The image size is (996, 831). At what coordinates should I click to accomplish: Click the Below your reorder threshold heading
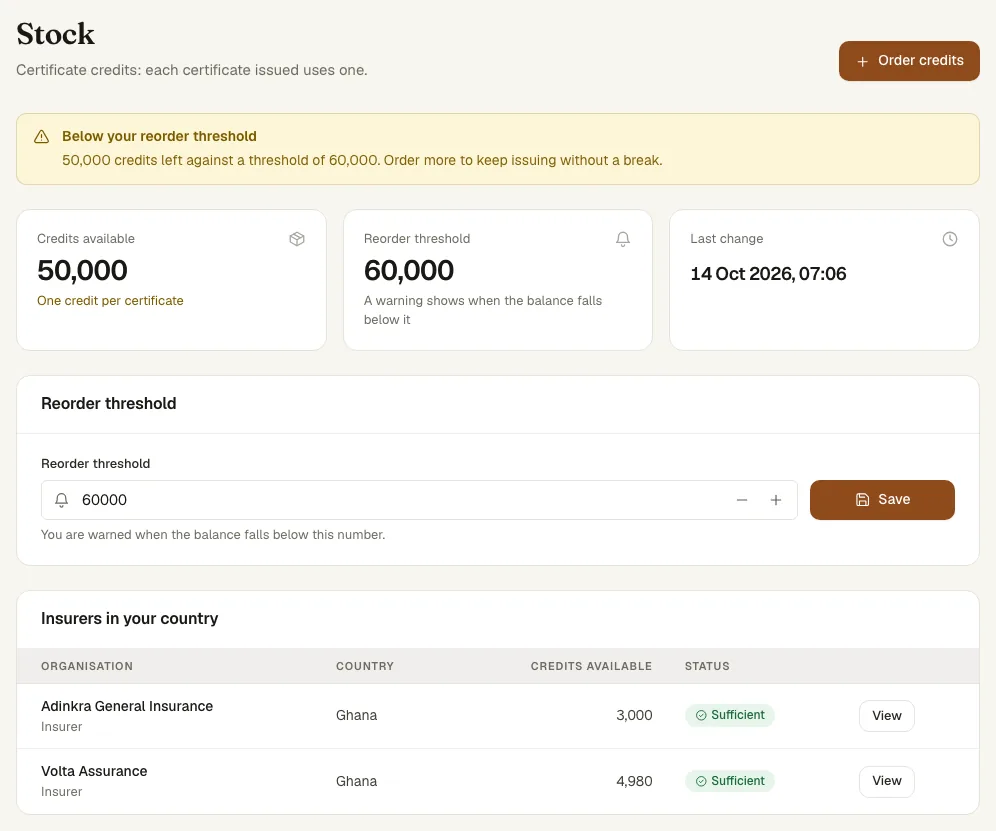pos(159,137)
